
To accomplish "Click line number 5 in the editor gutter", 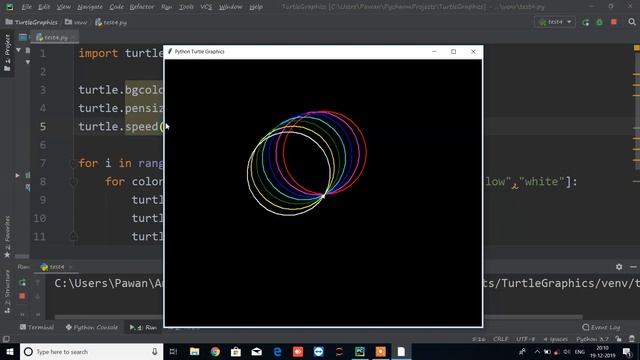I will click(43, 127).
